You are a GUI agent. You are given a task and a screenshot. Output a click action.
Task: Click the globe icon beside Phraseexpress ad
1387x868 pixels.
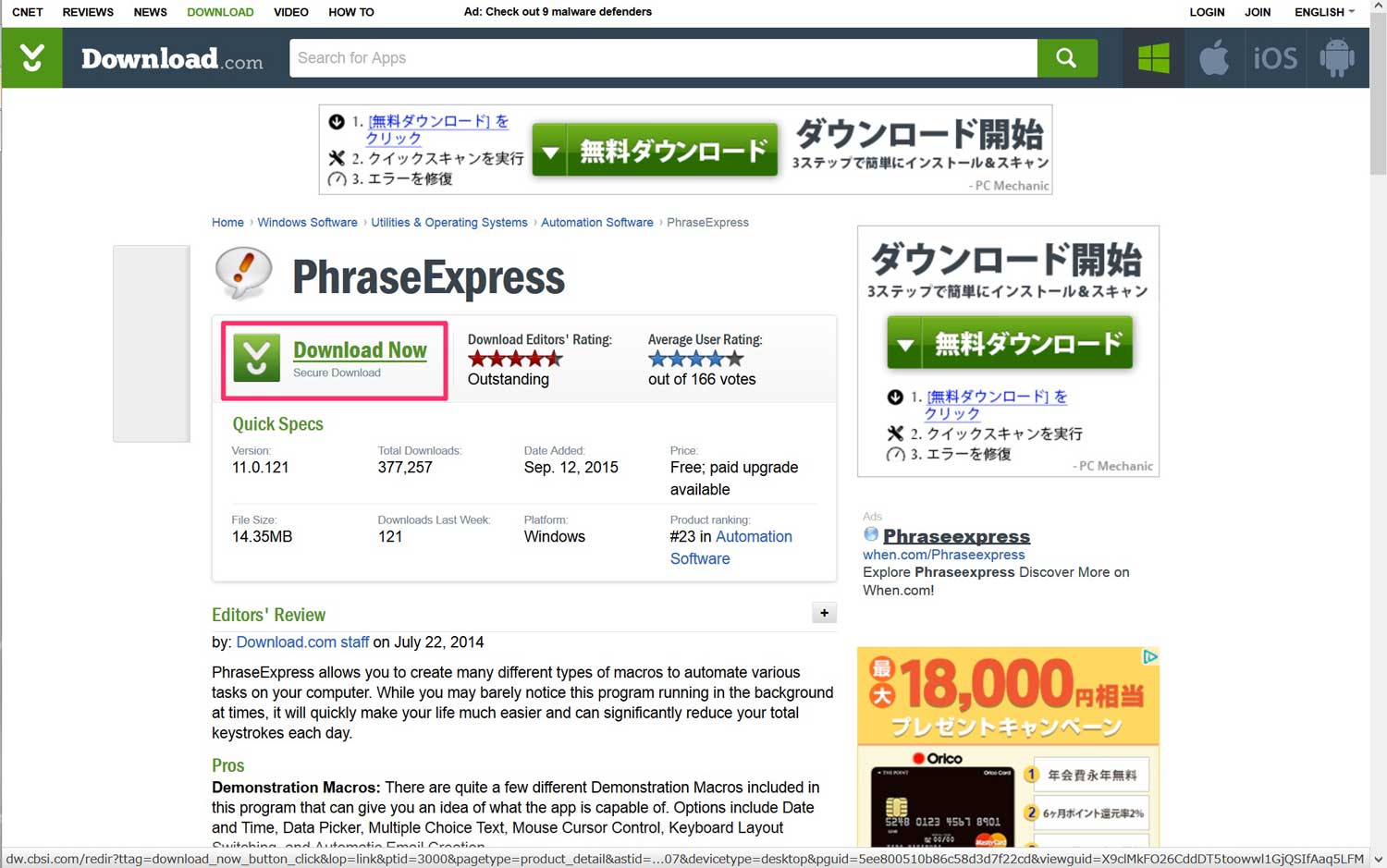coord(871,534)
